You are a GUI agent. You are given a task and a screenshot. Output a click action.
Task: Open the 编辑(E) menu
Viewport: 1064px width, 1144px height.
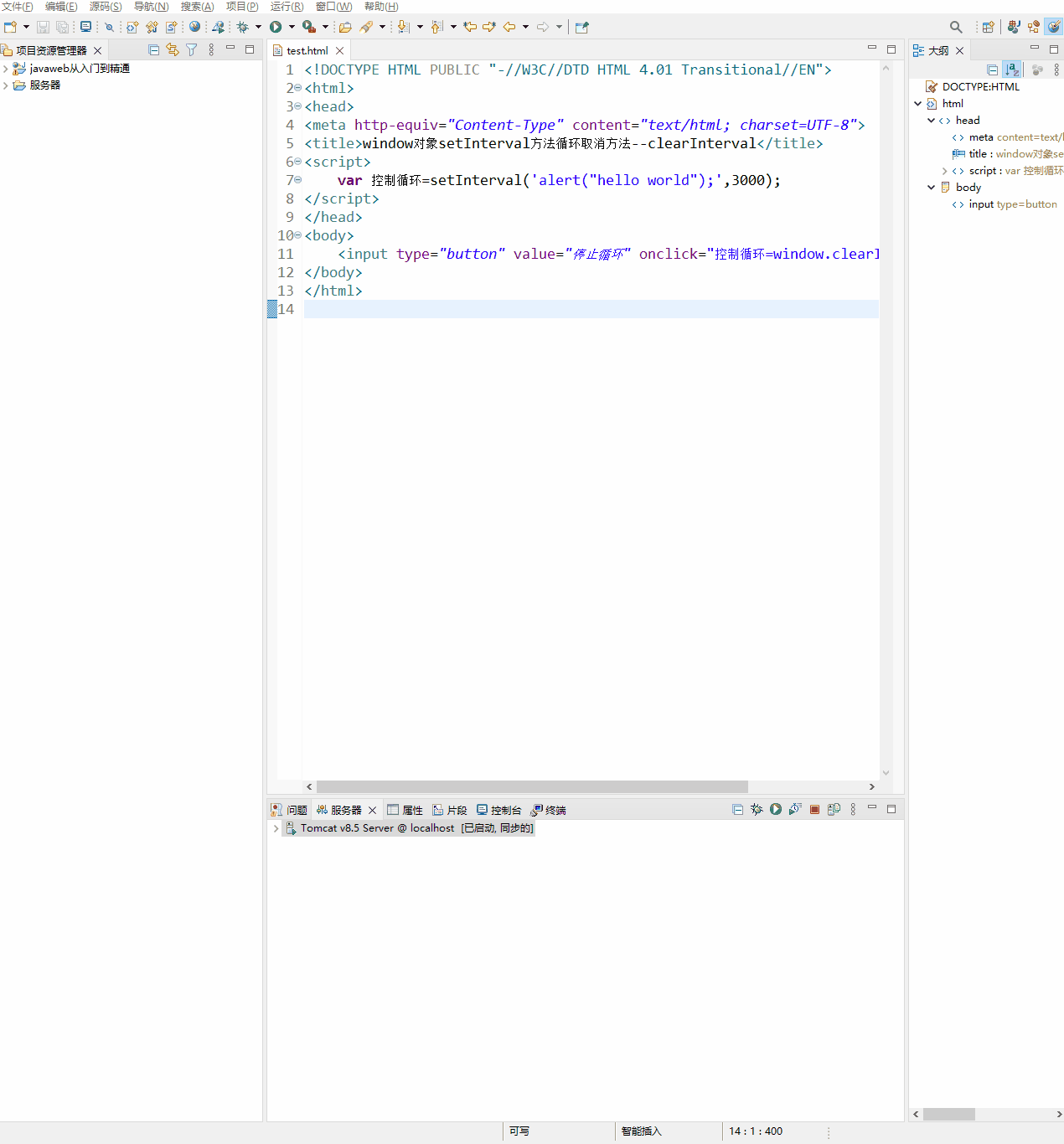(x=61, y=7)
